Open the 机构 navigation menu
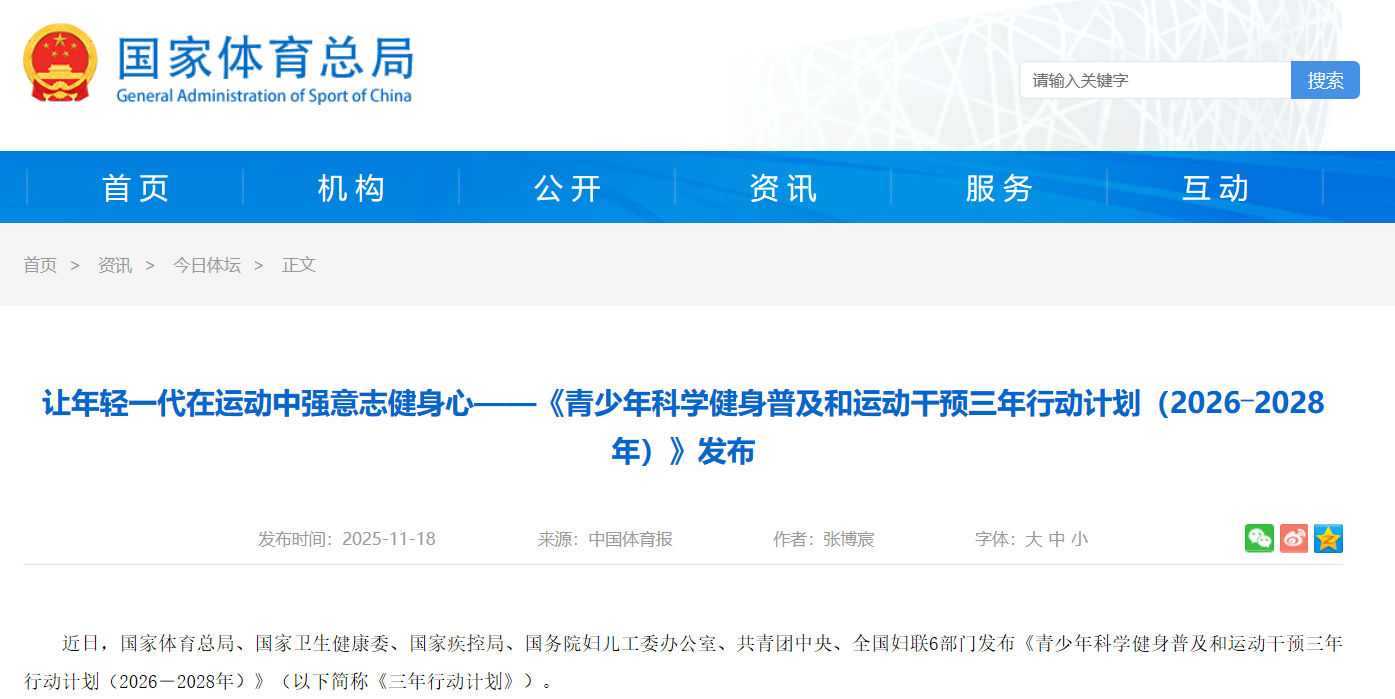Screen dimensions: 1395x699 pyautogui.click(x=352, y=188)
